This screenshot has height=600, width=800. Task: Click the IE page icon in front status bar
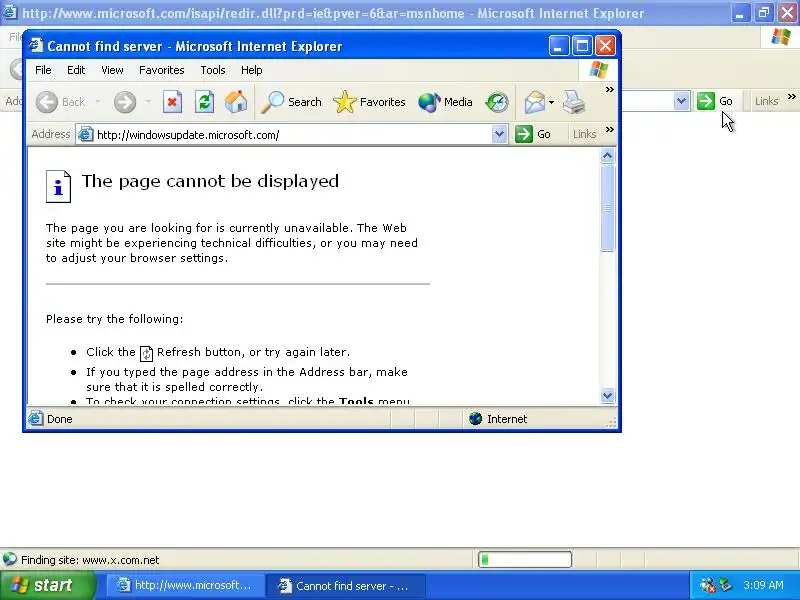(x=36, y=419)
